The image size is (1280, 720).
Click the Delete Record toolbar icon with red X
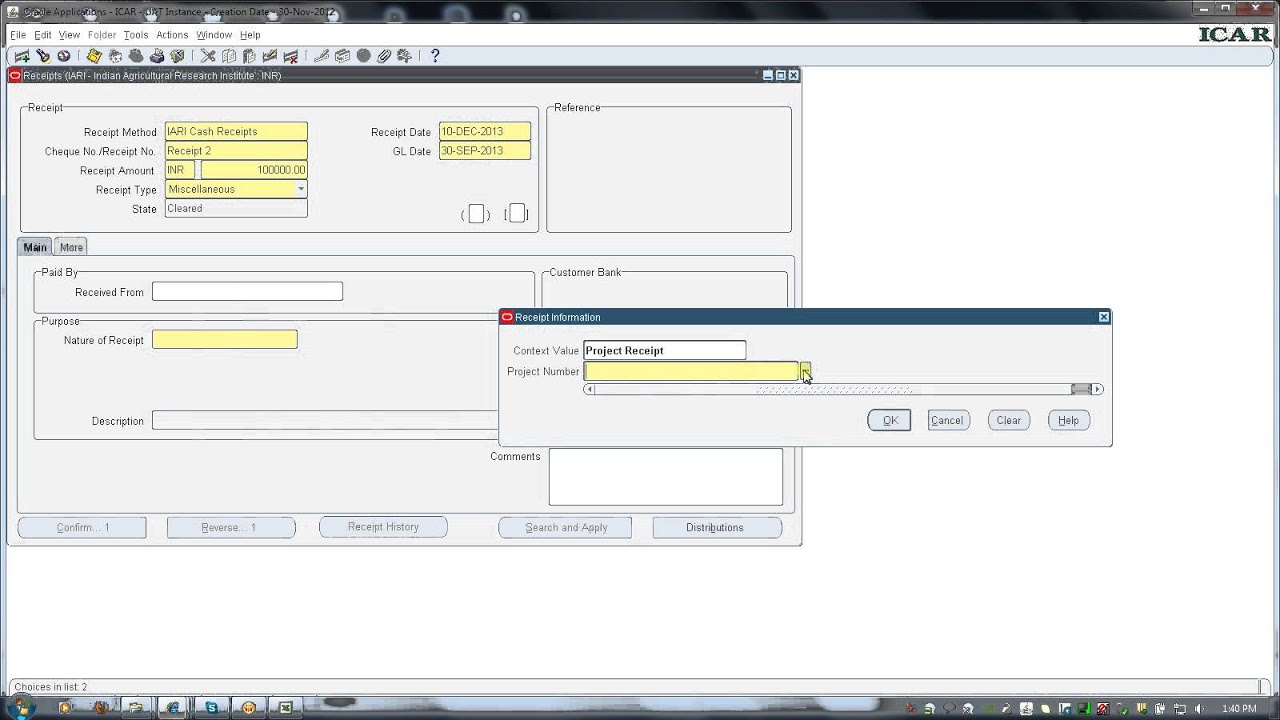coord(291,56)
